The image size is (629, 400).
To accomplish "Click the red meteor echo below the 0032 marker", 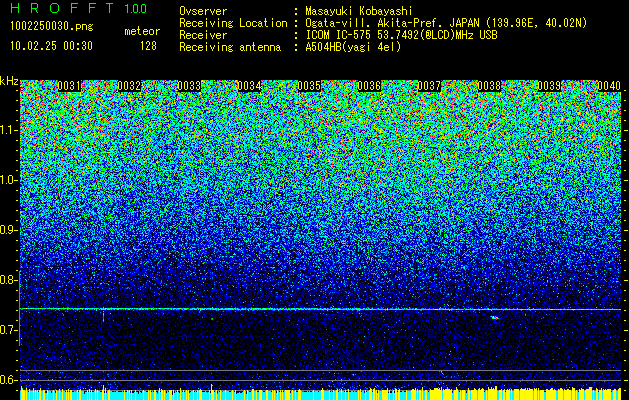I will [103, 317].
